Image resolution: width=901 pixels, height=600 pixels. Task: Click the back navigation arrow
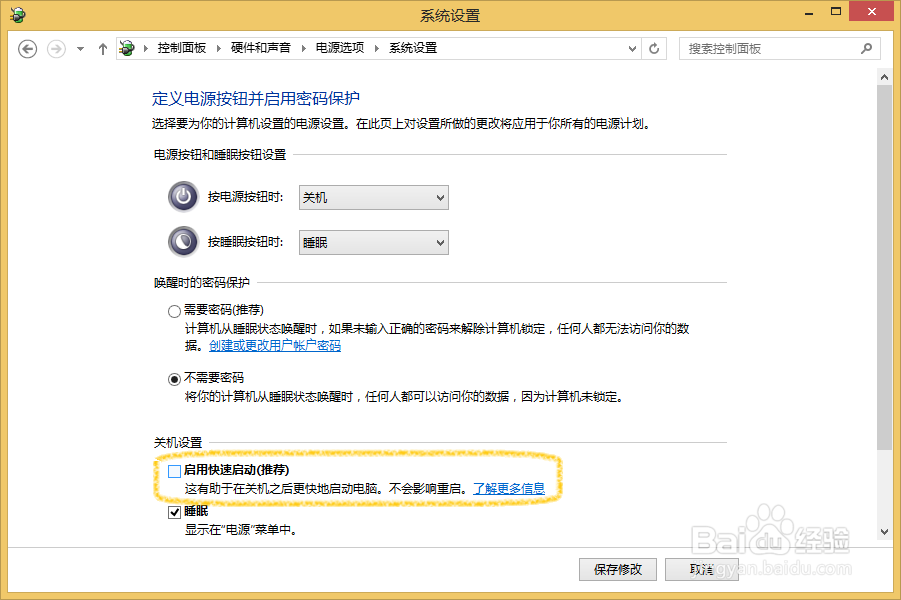click(x=27, y=47)
